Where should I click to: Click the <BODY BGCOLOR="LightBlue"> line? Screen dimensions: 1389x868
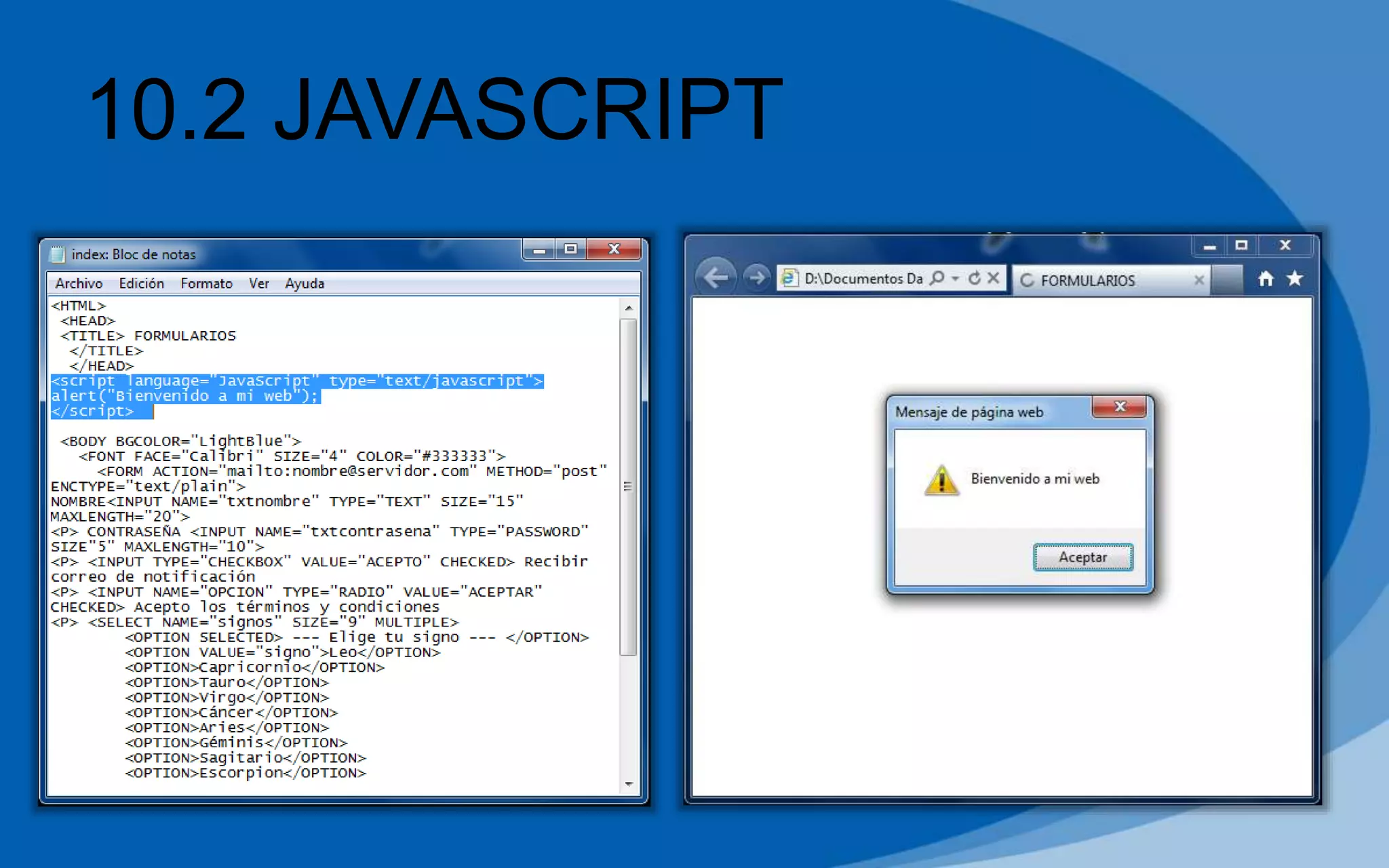coord(180,441)
